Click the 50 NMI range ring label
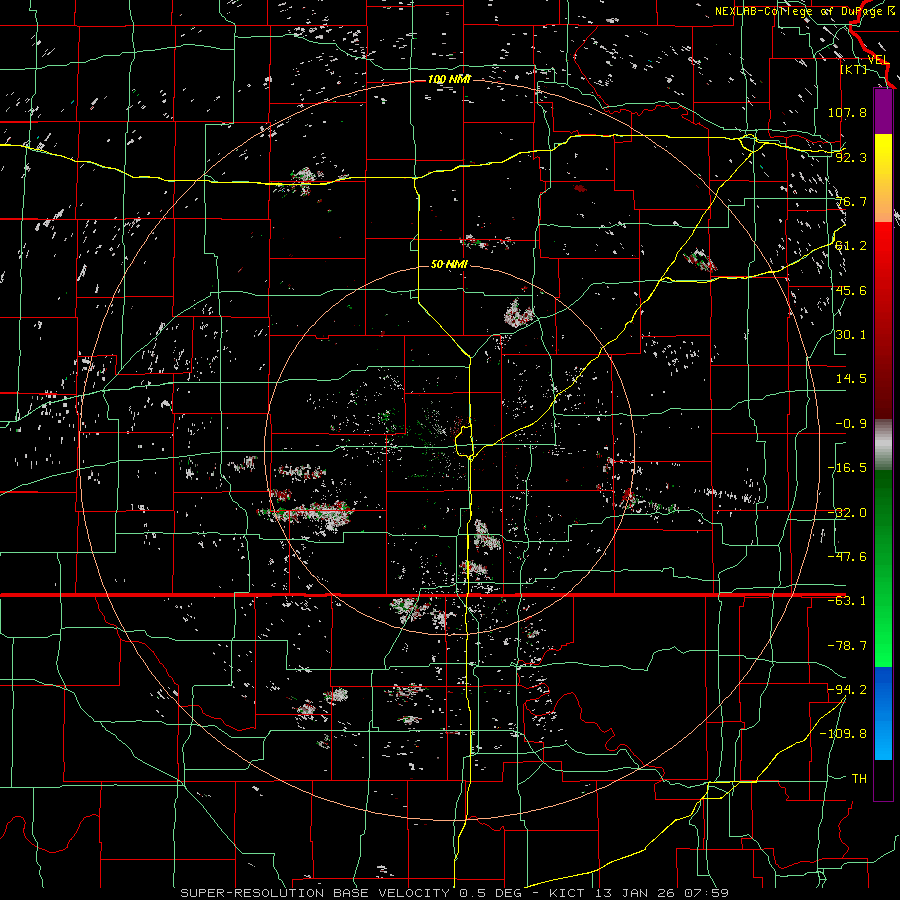This screenshot has width=900, height=900. [x=449, y=265]
